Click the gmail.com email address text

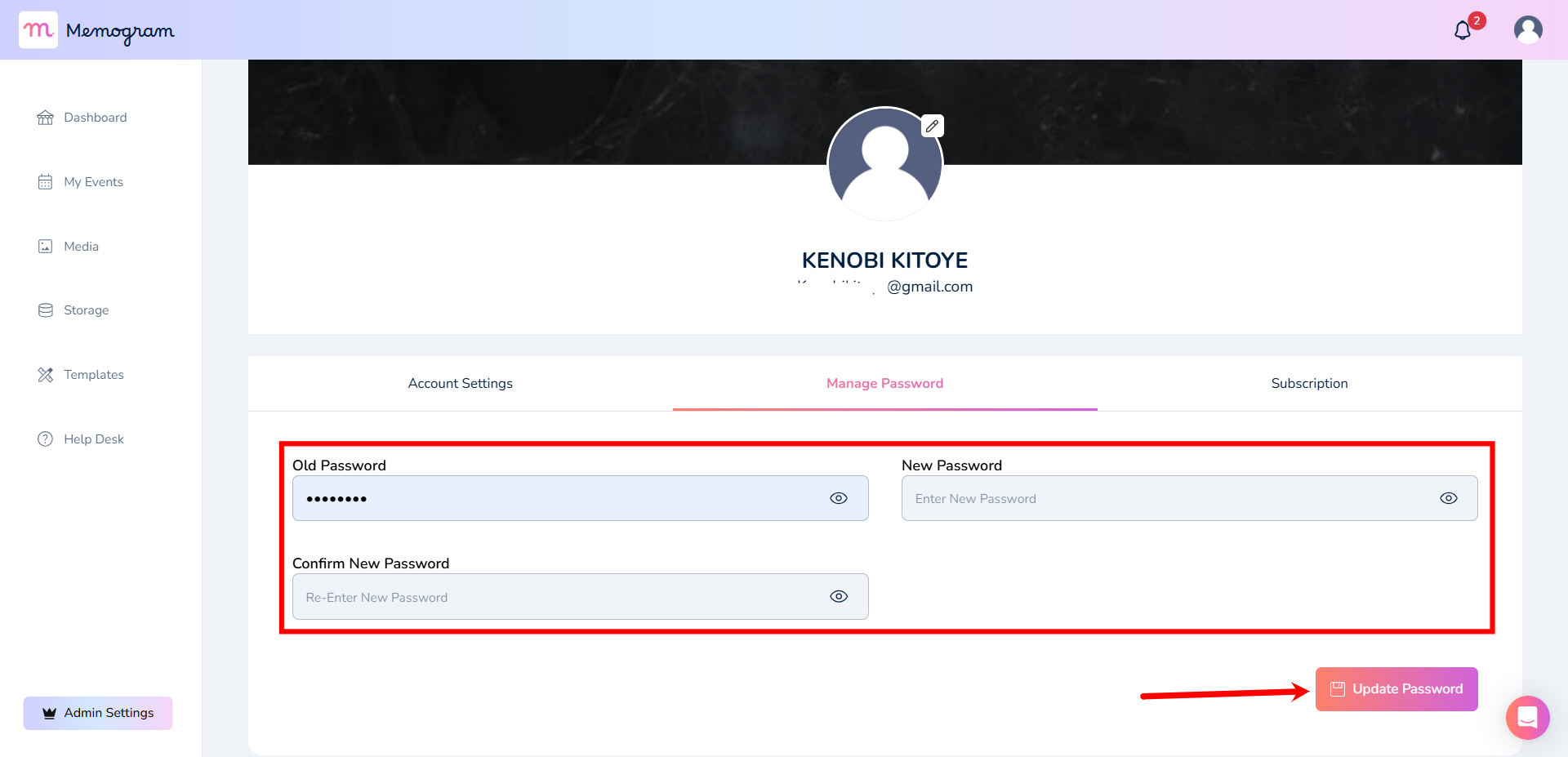pyautogui.click(x=885, y=287)
